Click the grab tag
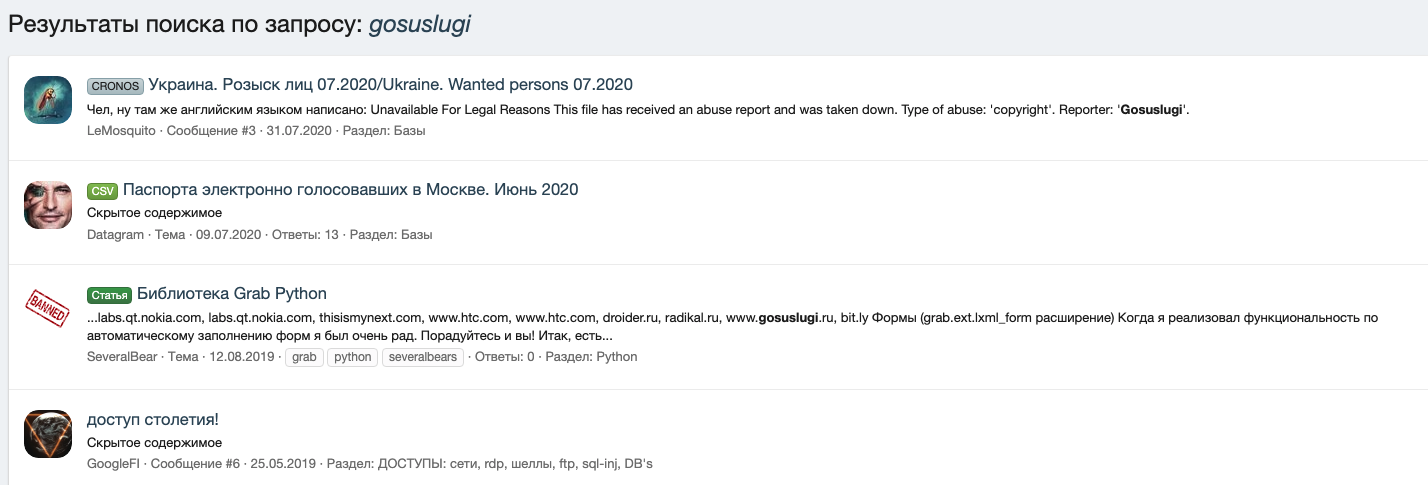Image resolution: width=1428 pixels, height=485 pixels. click(x=304, y=357)
